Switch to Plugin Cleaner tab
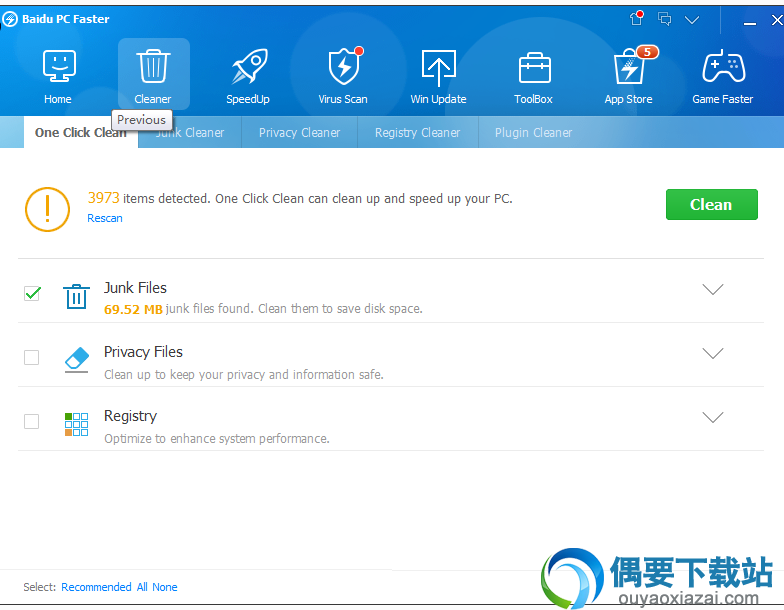The image size is (784, 610). coord(534,132)
